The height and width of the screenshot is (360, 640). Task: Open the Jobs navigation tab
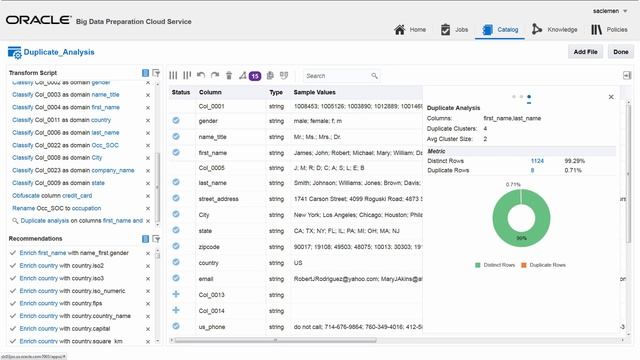(454, 29)
